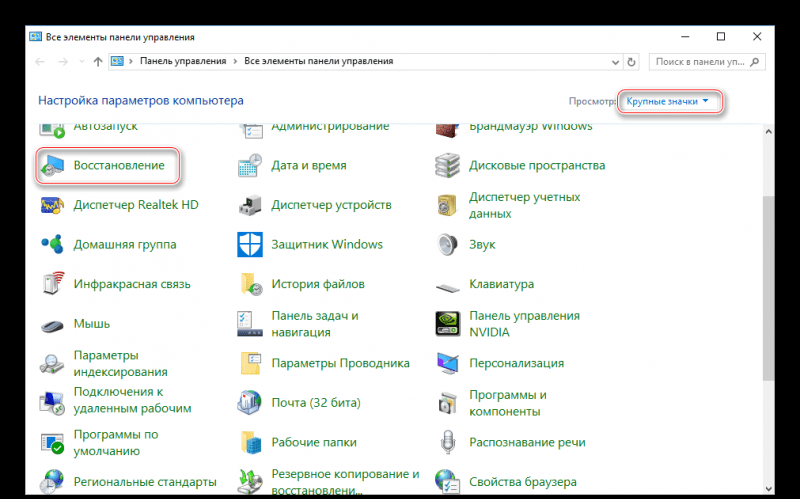The image size is (800, 499).
Task: Click the control panel icon in address bar
Action: point(117,61)
